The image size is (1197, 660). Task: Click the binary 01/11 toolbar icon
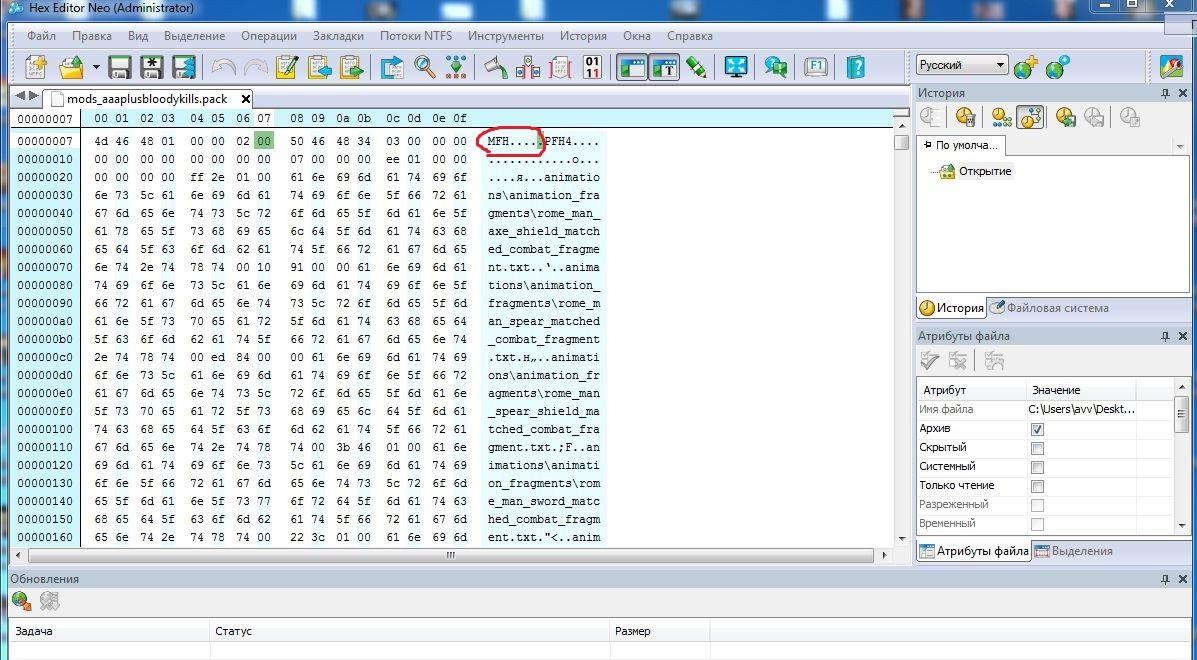point(592,67)
